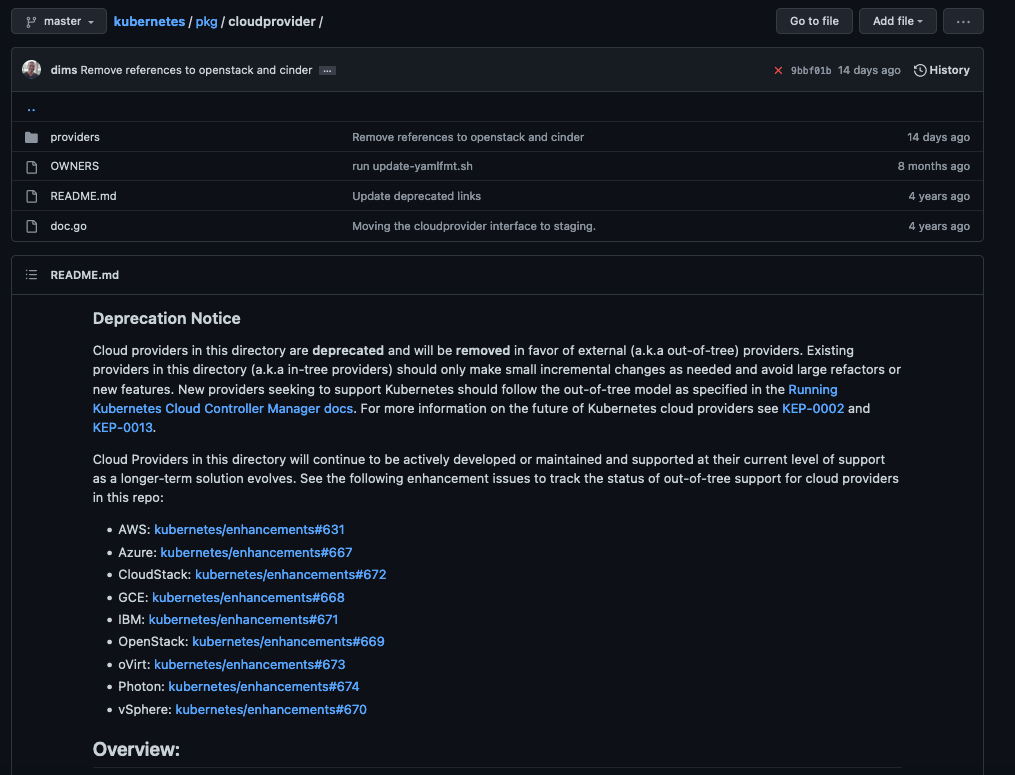
Task: Open IBM enhancements#671 link
Action: 243,620
